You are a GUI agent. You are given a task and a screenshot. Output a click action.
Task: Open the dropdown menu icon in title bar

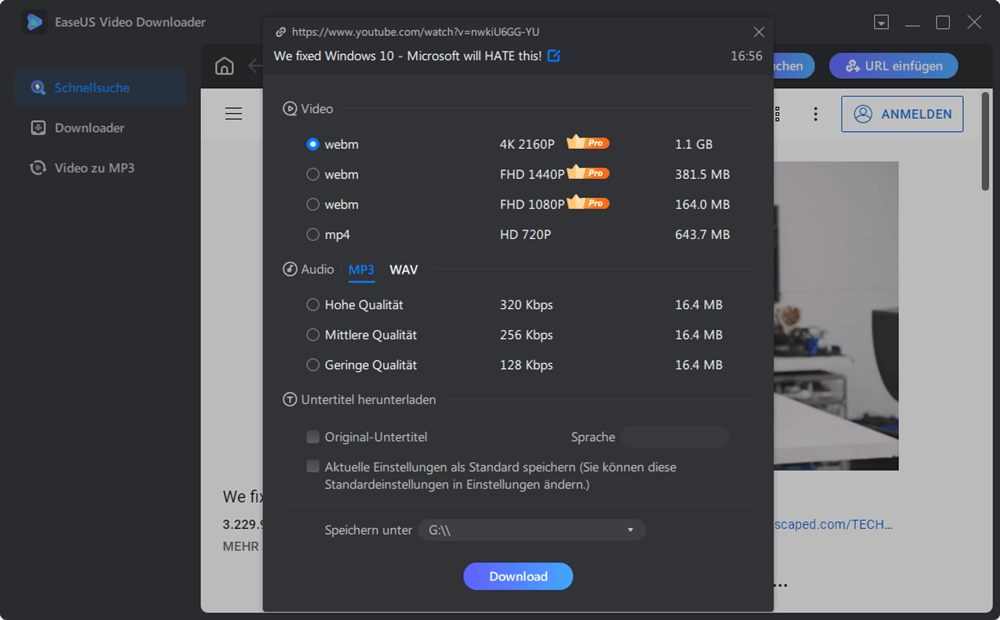pyautogui.click(x=881, y=22)
